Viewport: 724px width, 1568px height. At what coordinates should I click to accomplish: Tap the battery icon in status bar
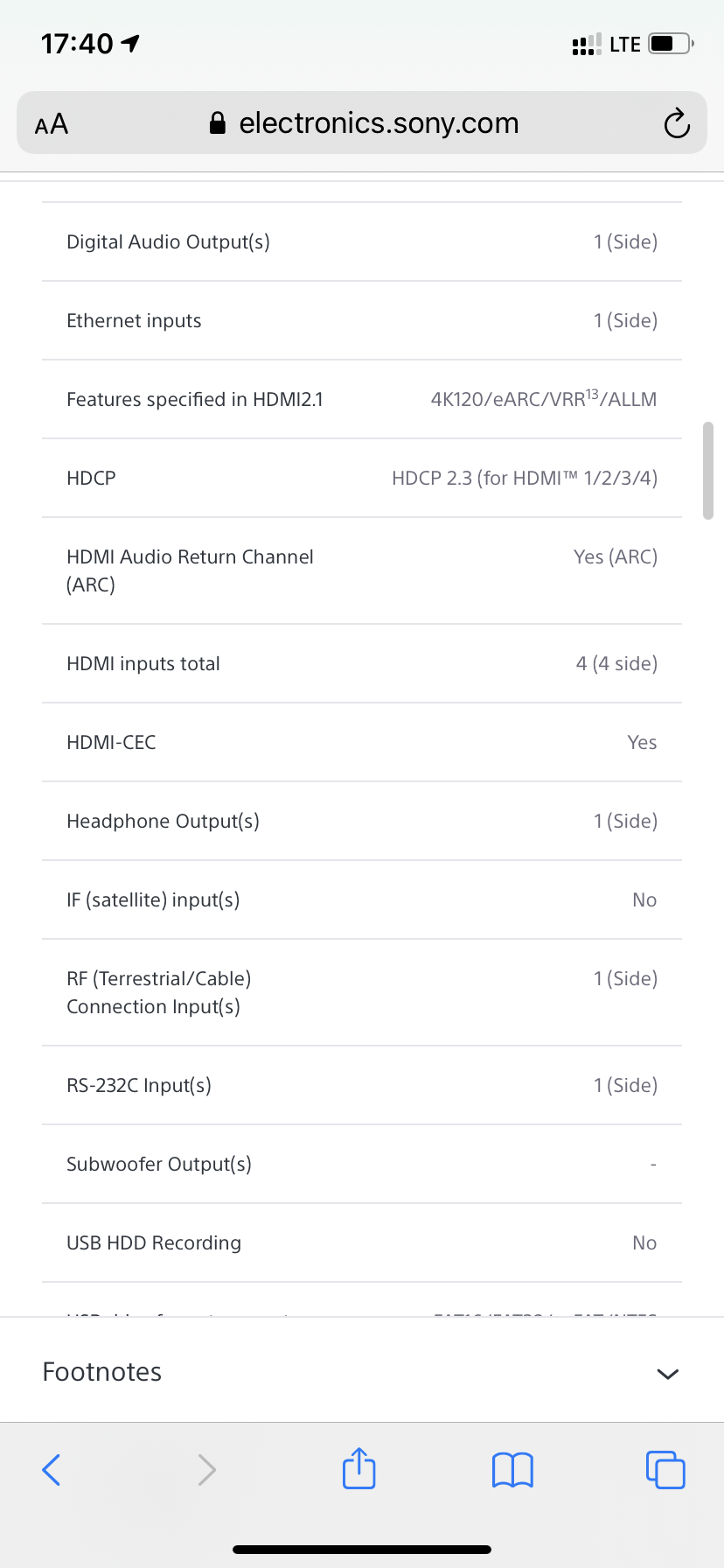coord(670,44)
